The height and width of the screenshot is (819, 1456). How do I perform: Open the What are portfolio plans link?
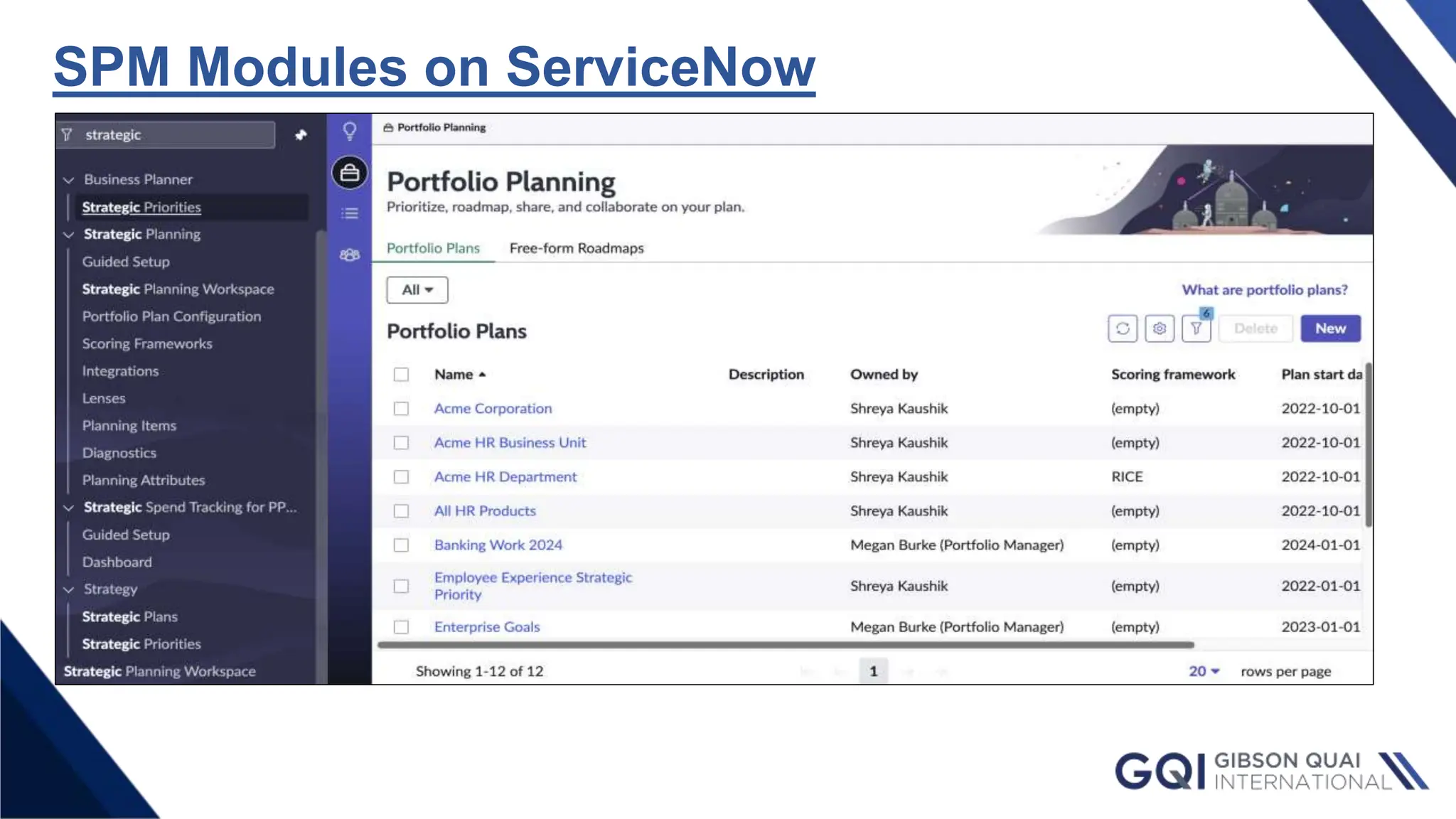pos(1265,290)
